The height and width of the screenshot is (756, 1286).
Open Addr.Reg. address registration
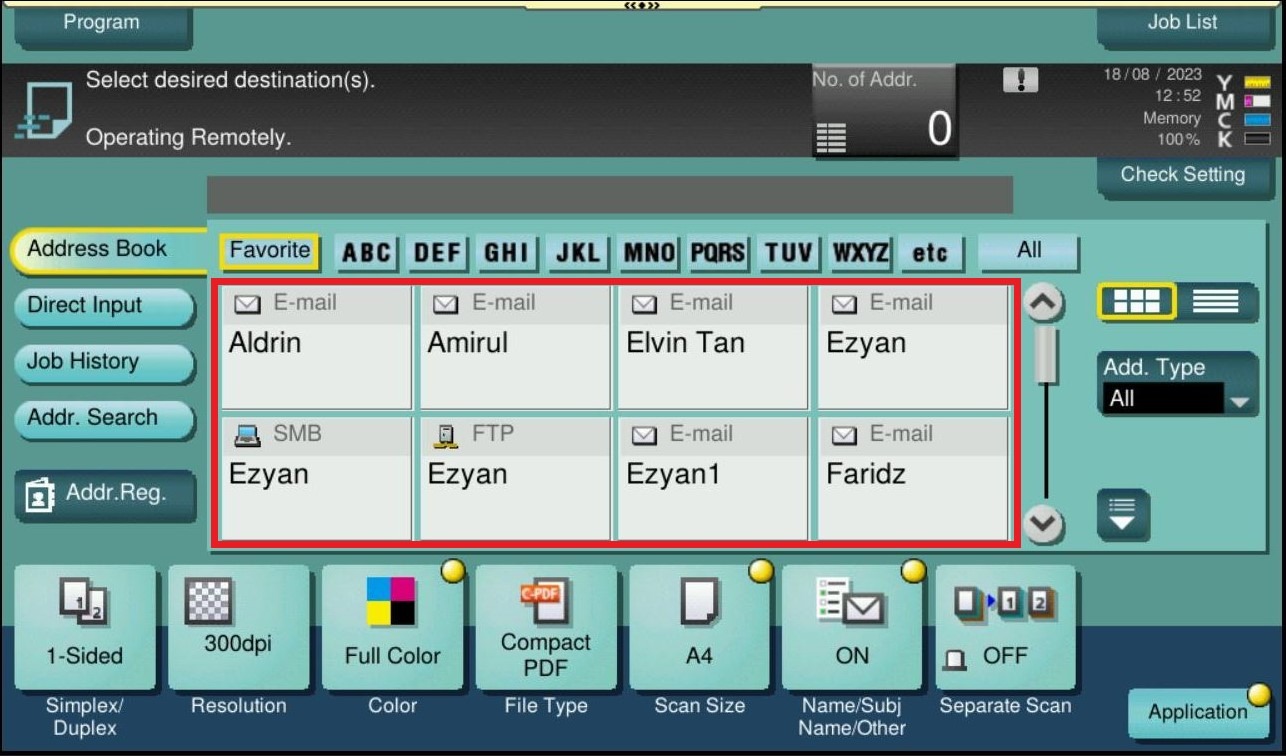click(x=104, y=494)
